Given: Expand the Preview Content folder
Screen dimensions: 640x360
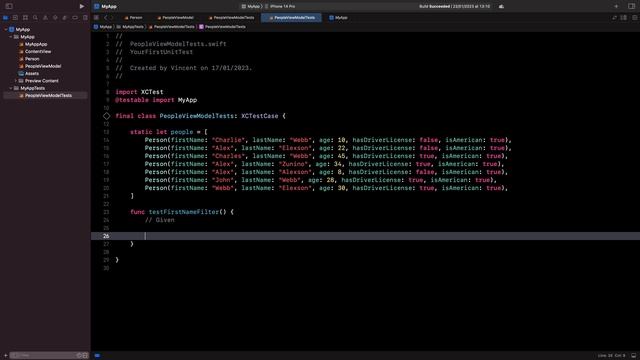Looking at the screenshot, I should pos(16,81).
